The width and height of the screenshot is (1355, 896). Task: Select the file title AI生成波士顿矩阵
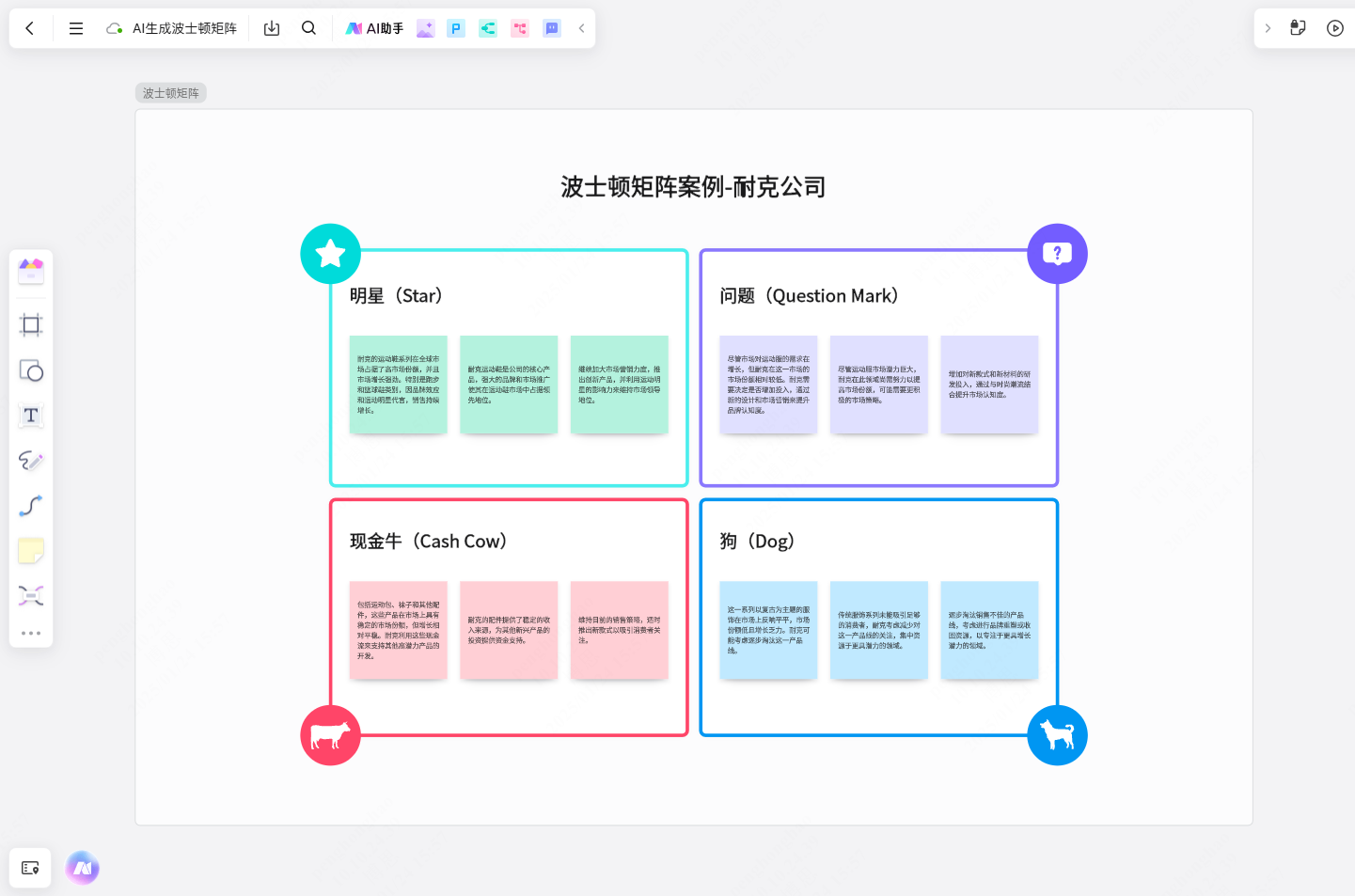coord(184,28)
